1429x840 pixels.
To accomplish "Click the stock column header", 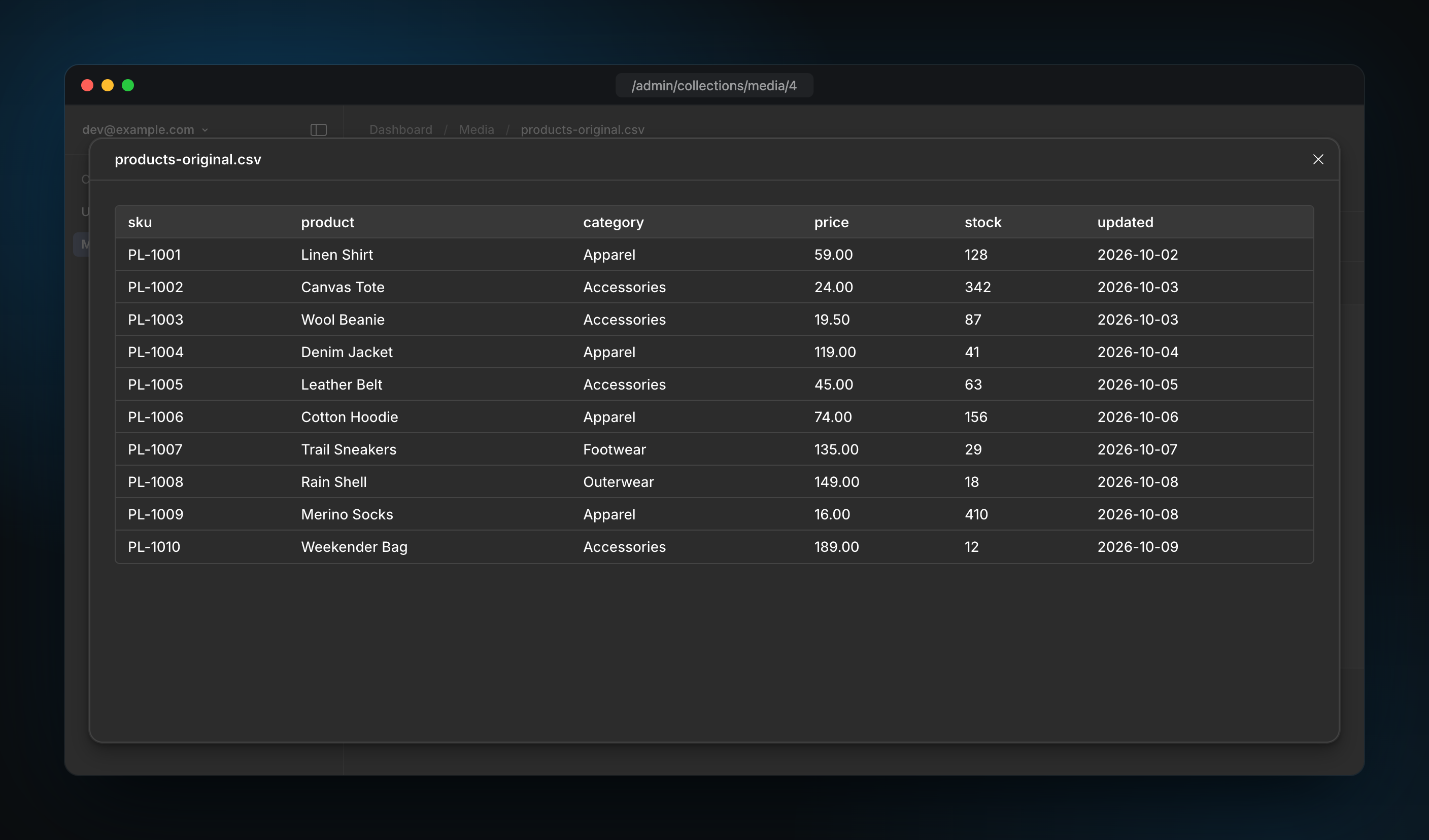I will tap(983, 222).
